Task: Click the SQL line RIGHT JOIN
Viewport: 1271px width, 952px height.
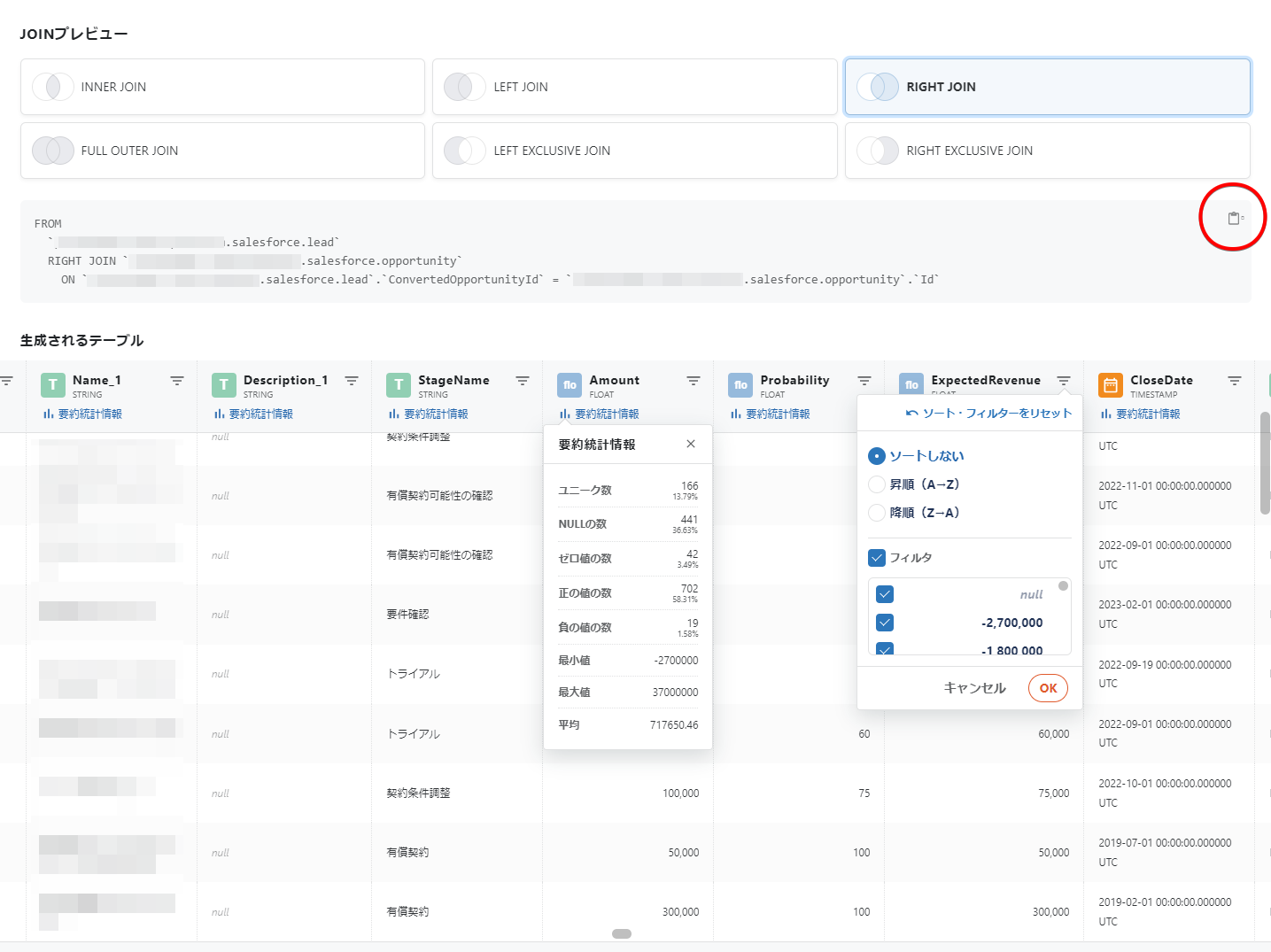Action: pyautogui.click(x=254, y=260)
